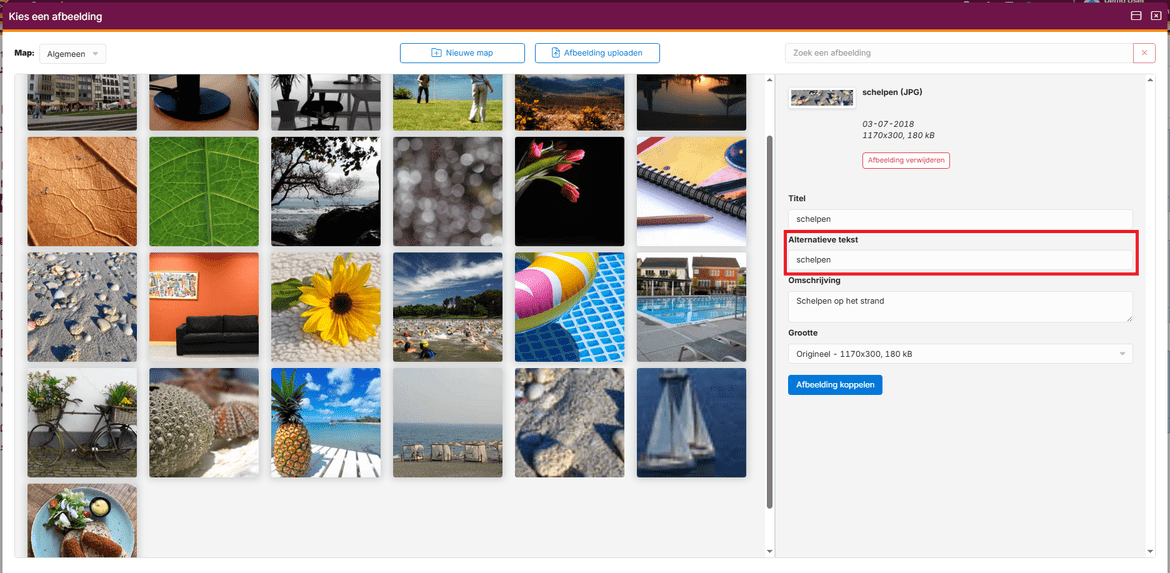The width and height of the screenshot is (1170, 573).
Task: Click the image gallery vertical scrollbar
Action: pyautogui.click(x=769, y=320)
